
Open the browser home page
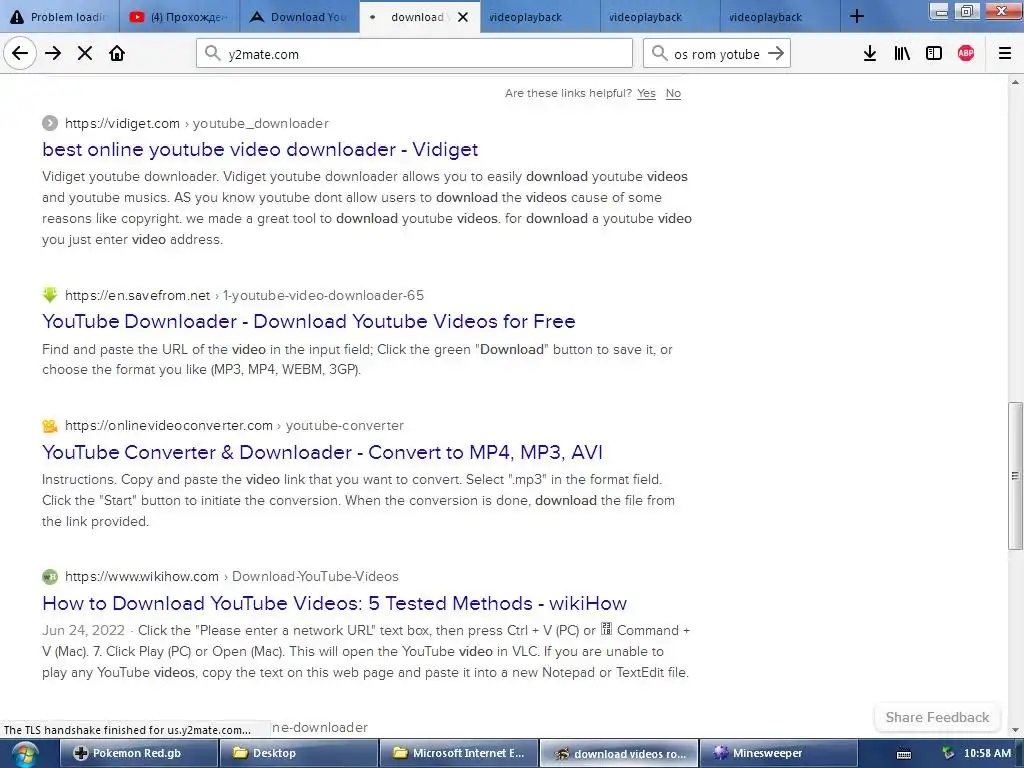117,53
